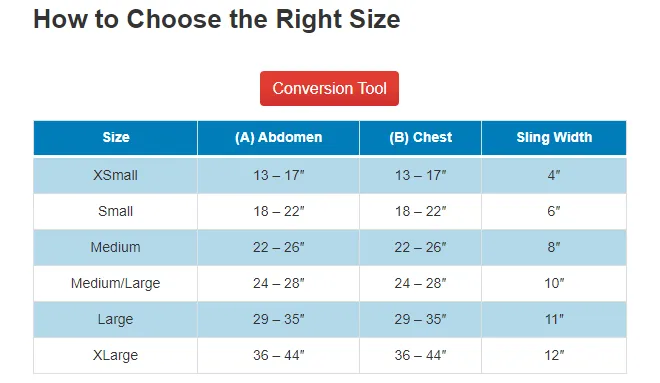Viewport: 660px width, 383px height.
Task: Click the 10" sling width cell
Action: click(x=554, y=283)
